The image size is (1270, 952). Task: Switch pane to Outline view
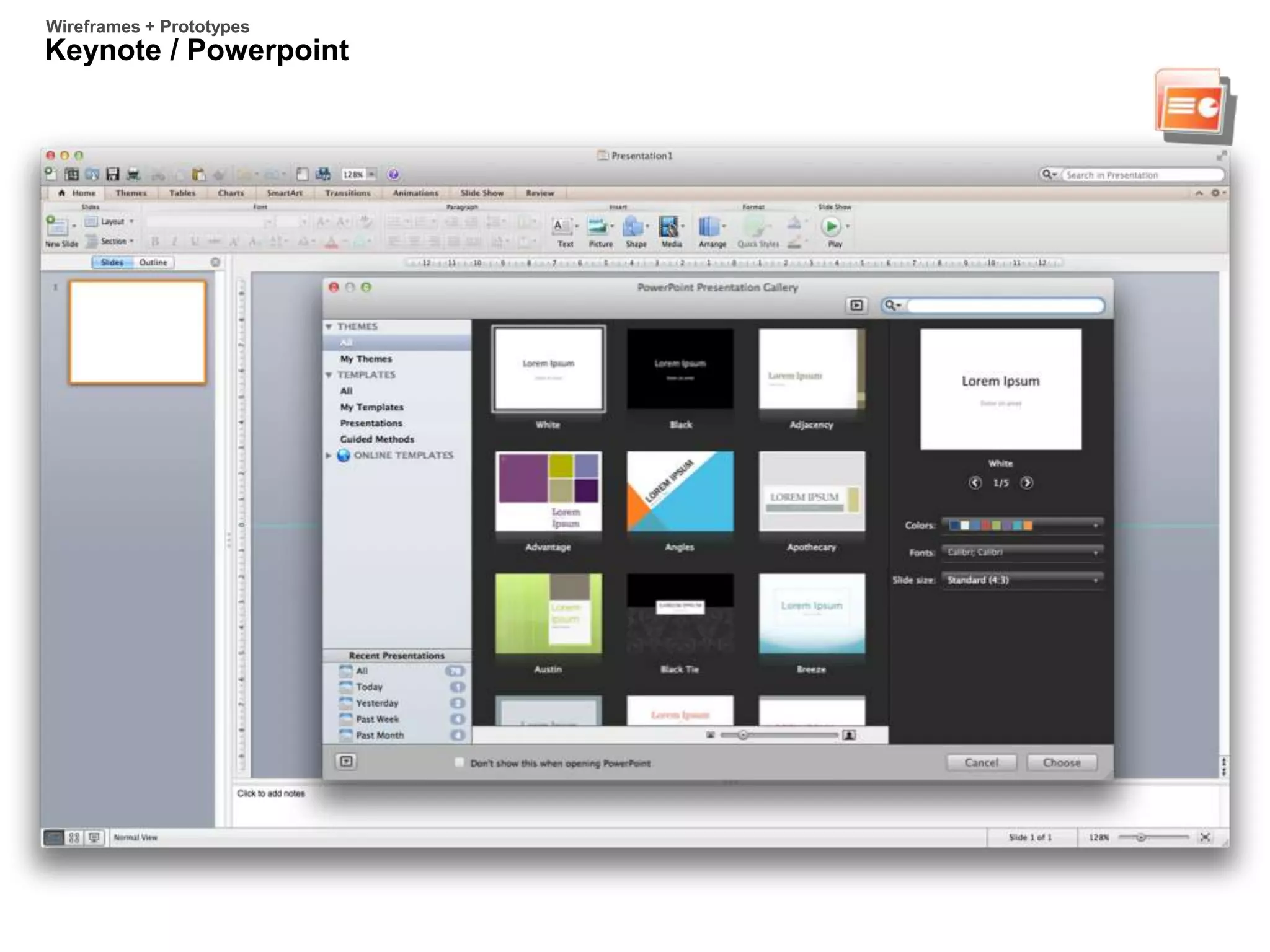point(153,263)
